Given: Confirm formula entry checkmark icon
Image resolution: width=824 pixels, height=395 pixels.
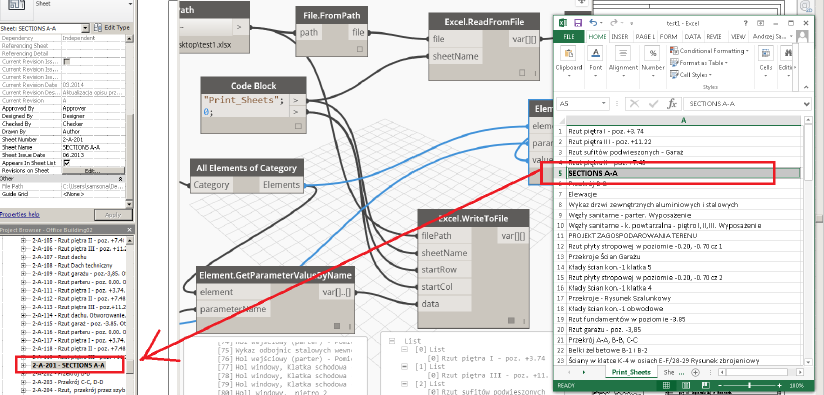Looking at the screenshot, I should pyautogui.click(x=653, y=103).
